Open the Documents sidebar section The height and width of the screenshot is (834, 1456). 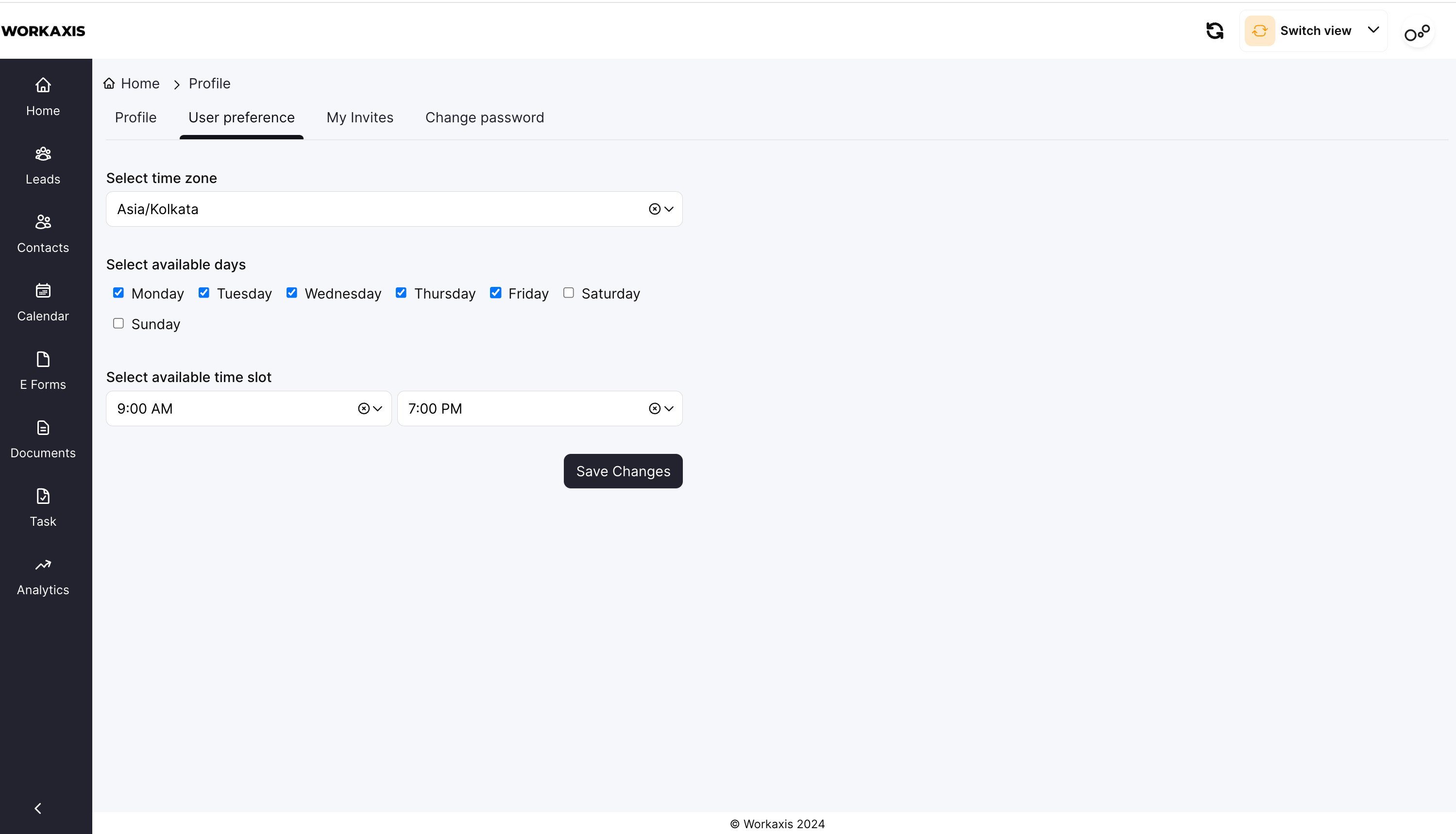click(43, 439)
